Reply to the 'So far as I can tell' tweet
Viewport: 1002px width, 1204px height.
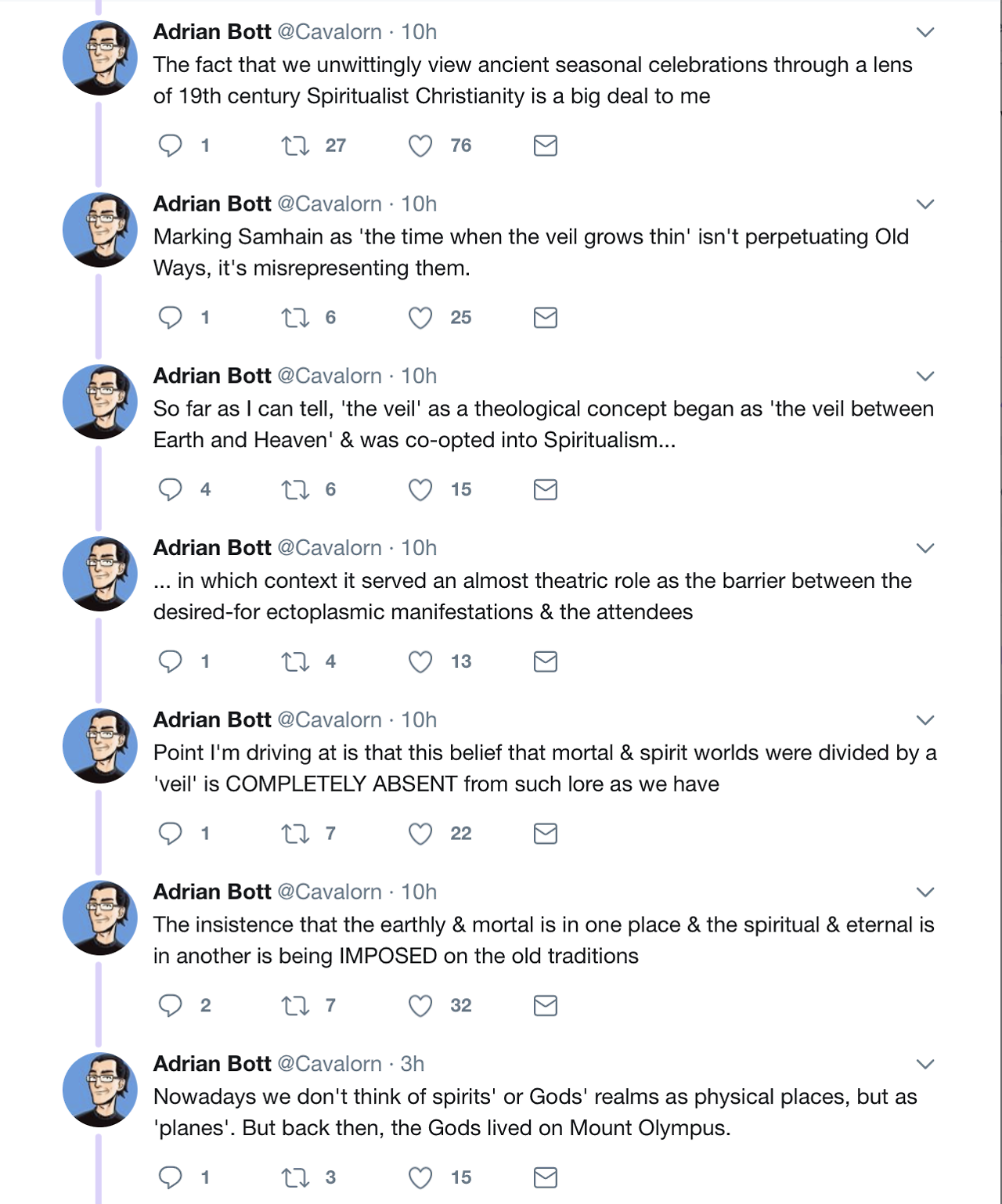pyautogui.click(x=170, y=490)
